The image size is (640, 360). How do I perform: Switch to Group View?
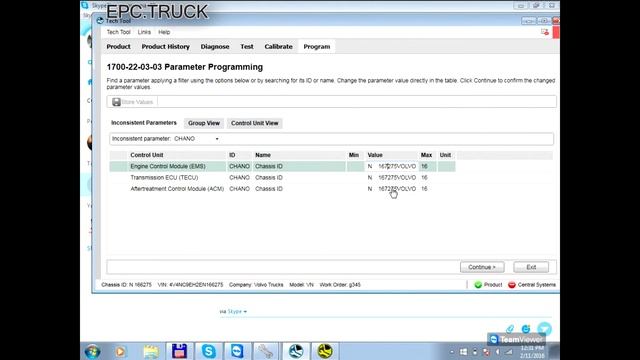tap(204, 123)
